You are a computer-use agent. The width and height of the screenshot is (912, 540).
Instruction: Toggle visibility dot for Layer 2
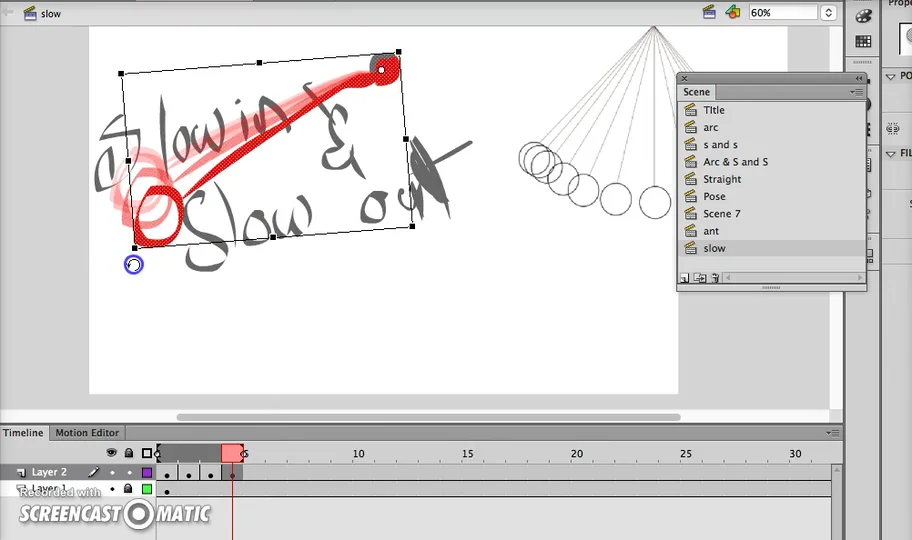tap(112, 472)
